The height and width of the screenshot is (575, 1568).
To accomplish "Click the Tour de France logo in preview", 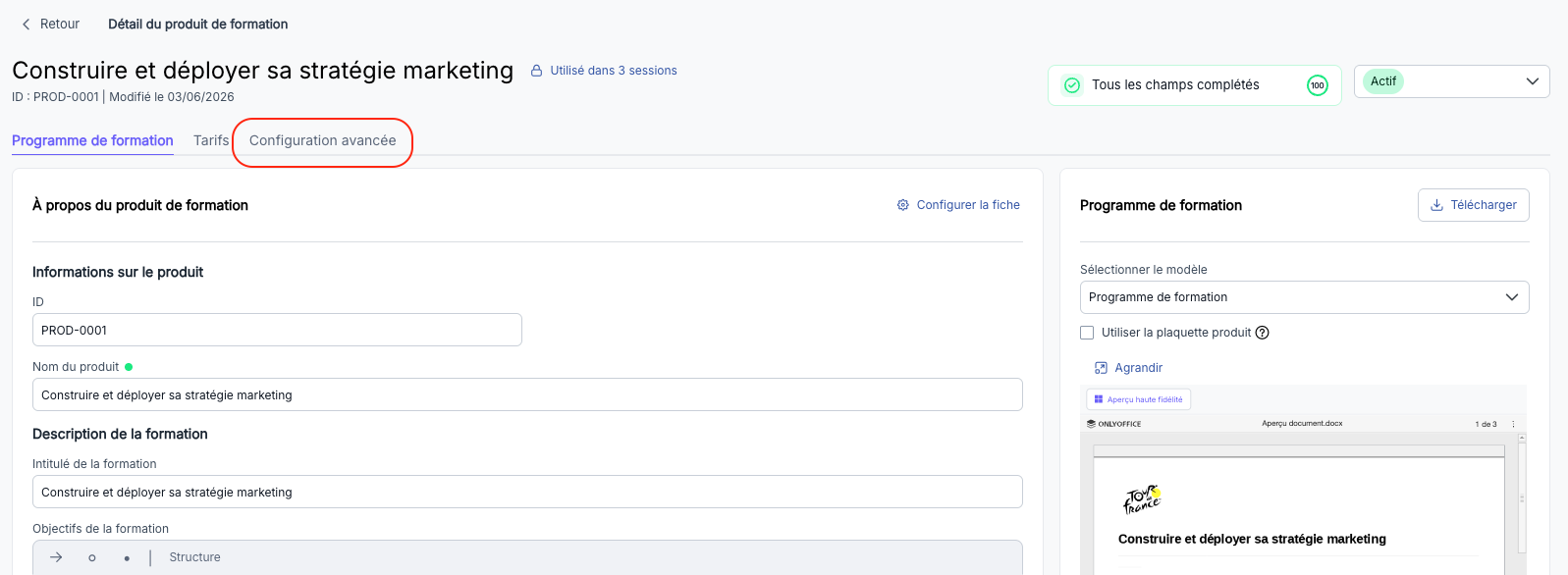I will [x=1143, y=499].
